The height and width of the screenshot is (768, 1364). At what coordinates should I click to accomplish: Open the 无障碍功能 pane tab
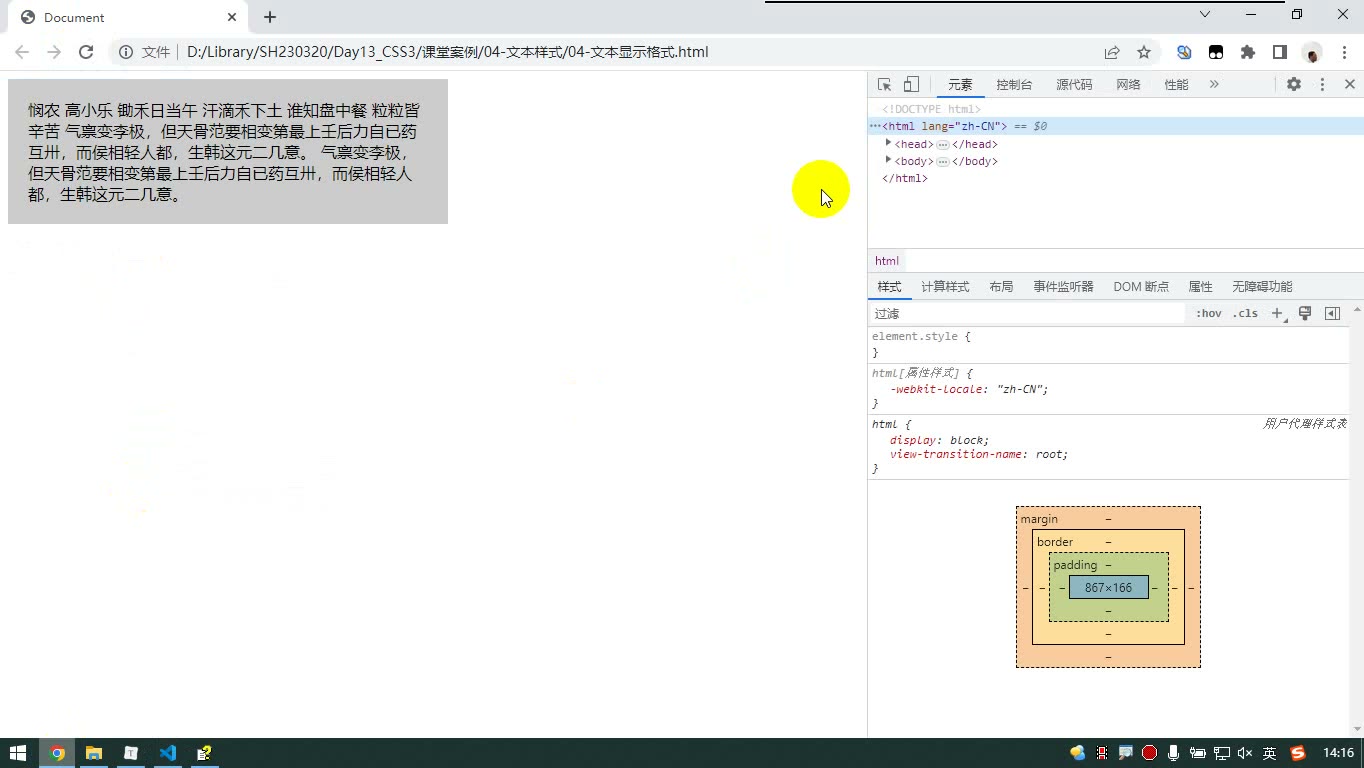[1262, 287]
